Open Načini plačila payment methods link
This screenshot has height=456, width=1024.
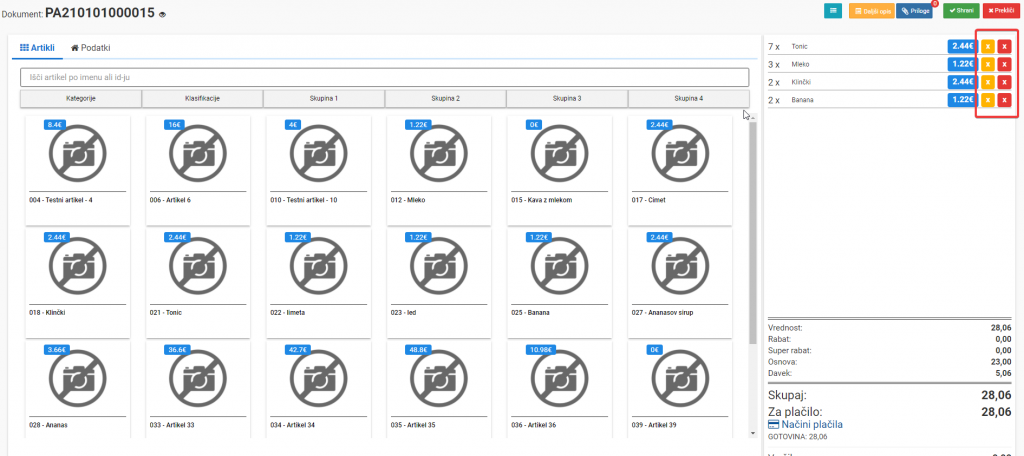(805, 425)
